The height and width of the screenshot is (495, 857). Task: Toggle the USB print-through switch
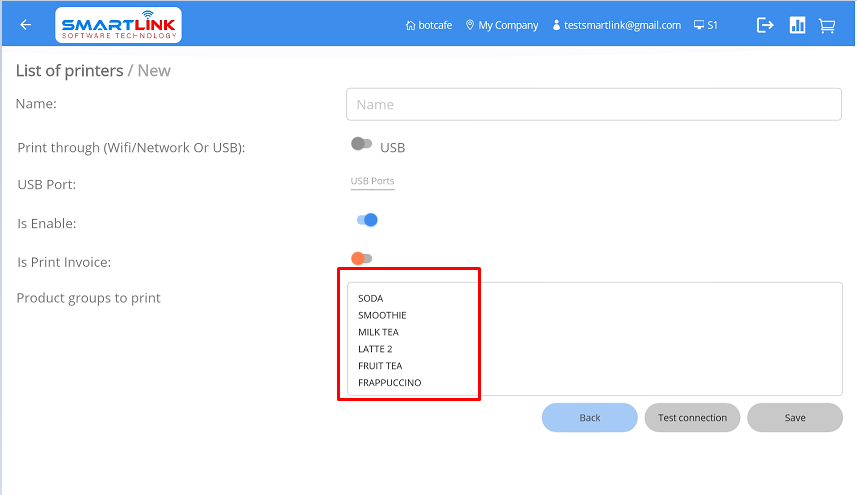[x=361, y=145]
